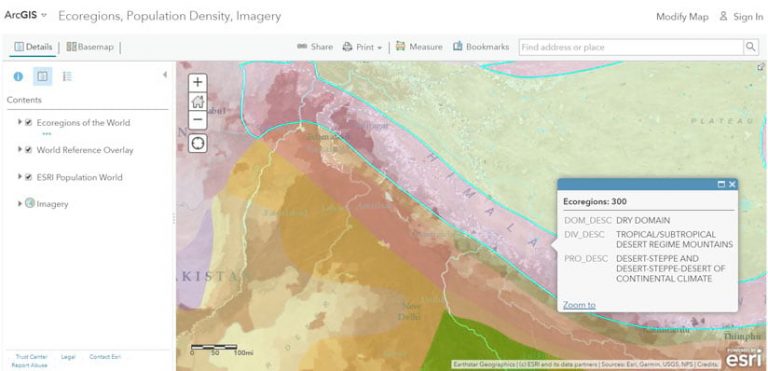Toggle the World Reference Overlay checkbox
Screen dimensions: 768x371
tap(28, 150)
